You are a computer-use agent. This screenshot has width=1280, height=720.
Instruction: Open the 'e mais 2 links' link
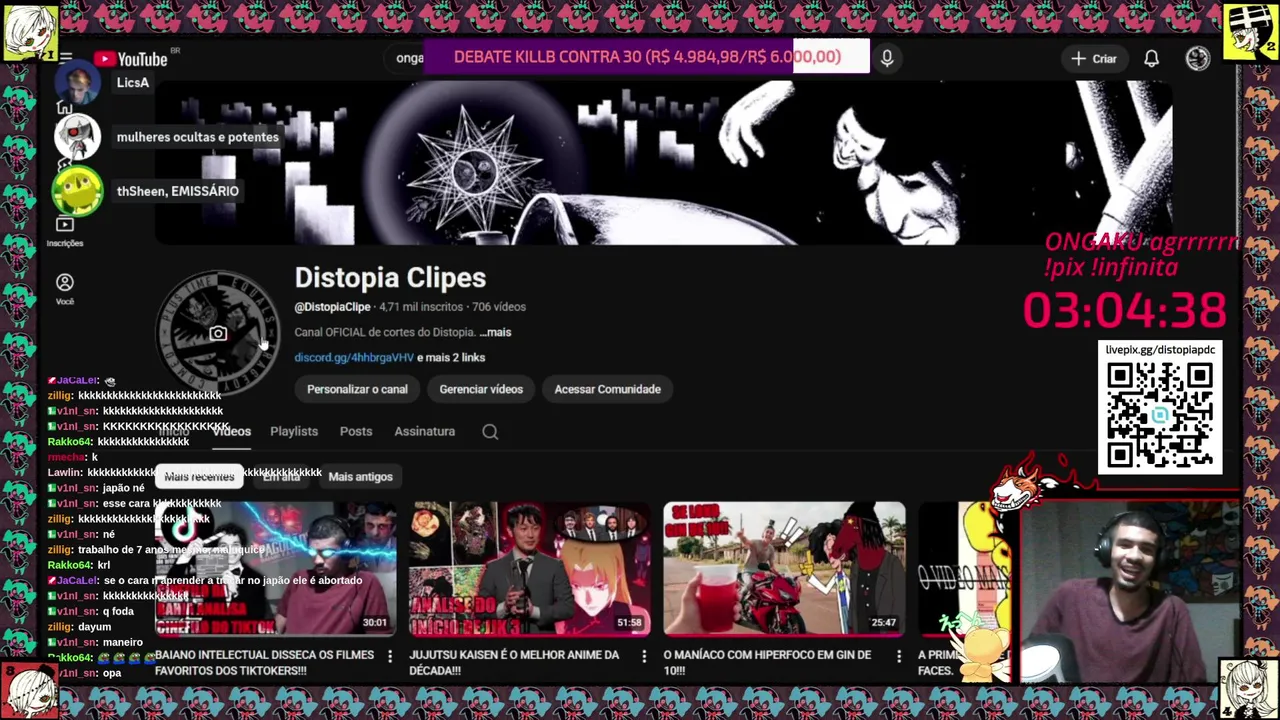coord(451,357)
